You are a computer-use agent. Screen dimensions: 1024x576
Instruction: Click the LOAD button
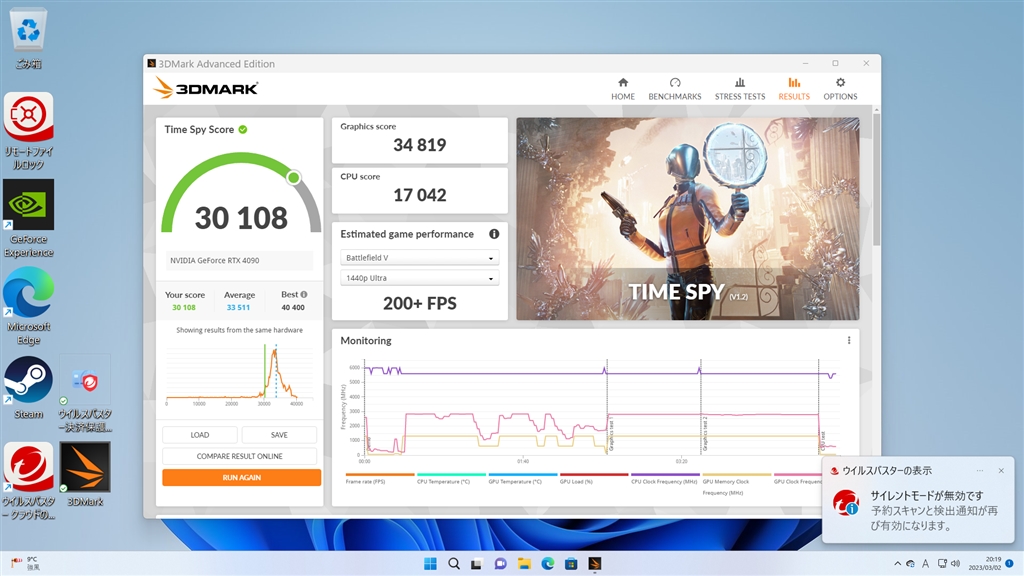(x=200, y=435)
